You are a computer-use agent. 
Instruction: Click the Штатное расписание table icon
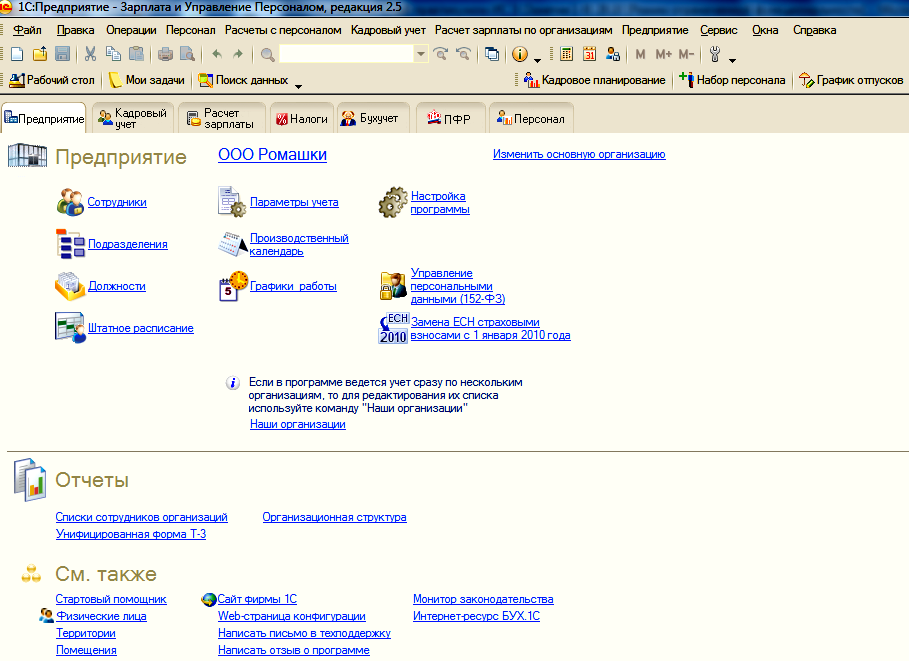click(70, 328)
